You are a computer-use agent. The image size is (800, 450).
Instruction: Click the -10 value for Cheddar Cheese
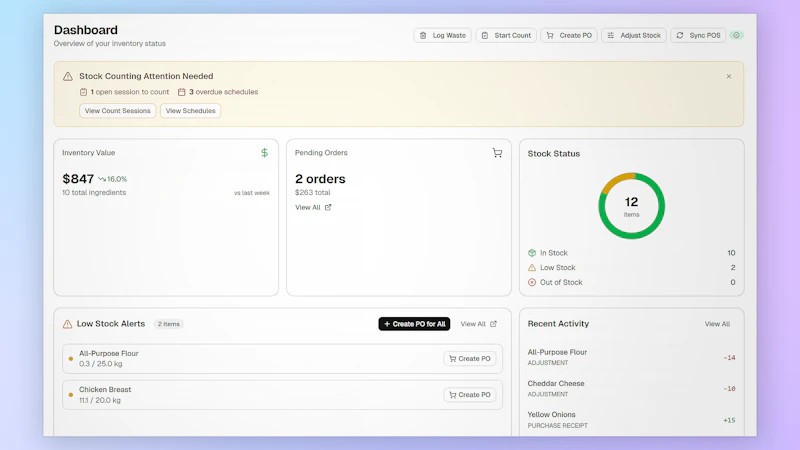730,389
